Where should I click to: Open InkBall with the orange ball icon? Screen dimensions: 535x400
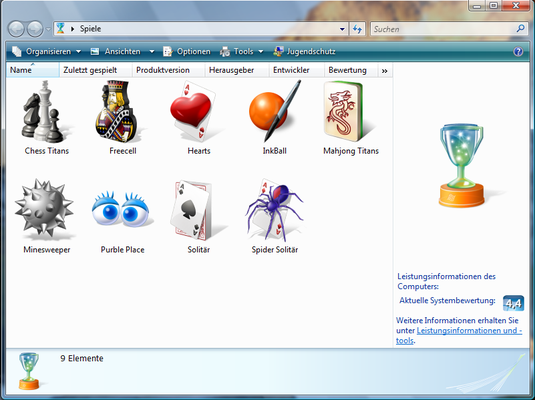[x=275, y=111]
